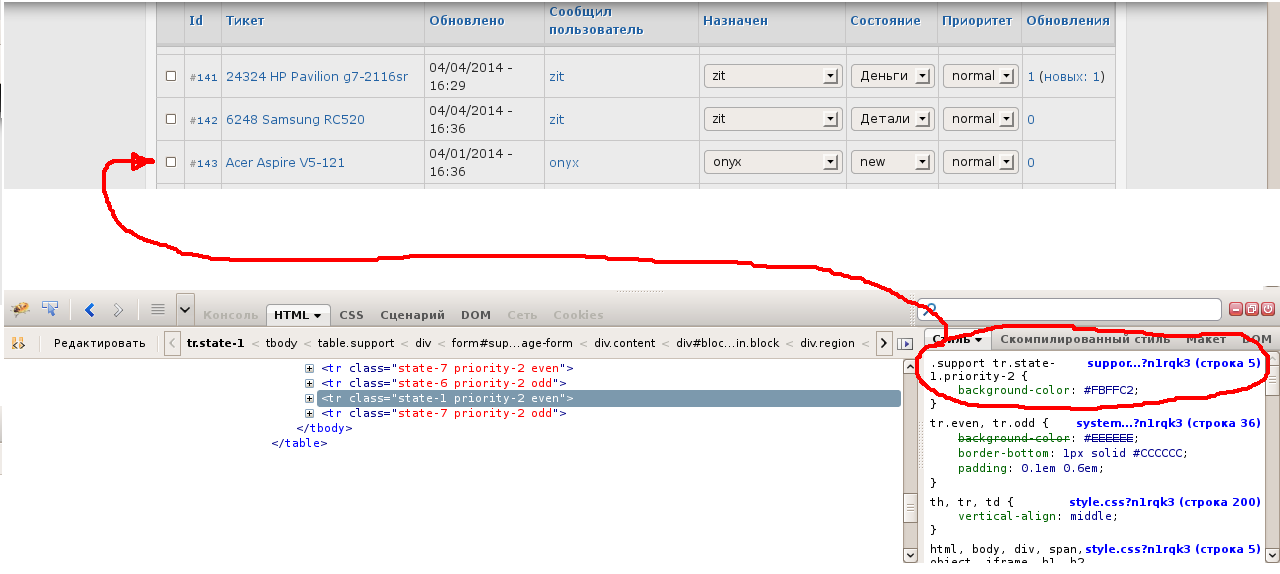Open user onyx profile link
This screenshot has width=1280, height=574.
(x=564, y=162)
